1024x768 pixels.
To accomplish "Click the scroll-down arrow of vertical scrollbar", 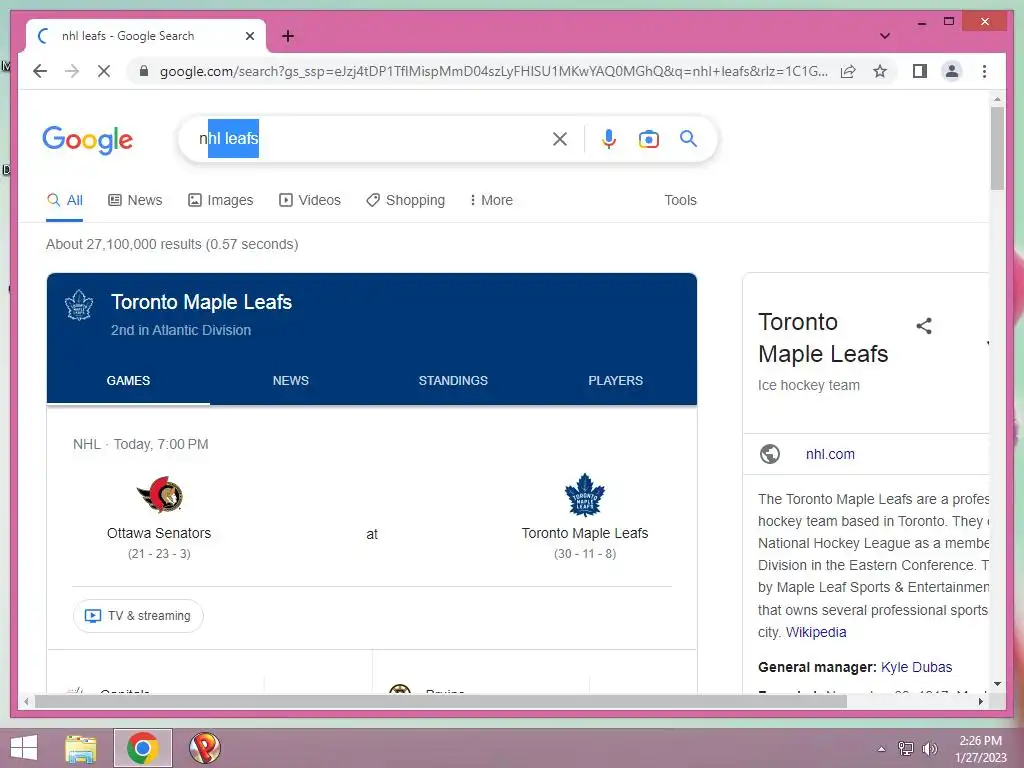I will pyautogui.click(x=997, y=684).
